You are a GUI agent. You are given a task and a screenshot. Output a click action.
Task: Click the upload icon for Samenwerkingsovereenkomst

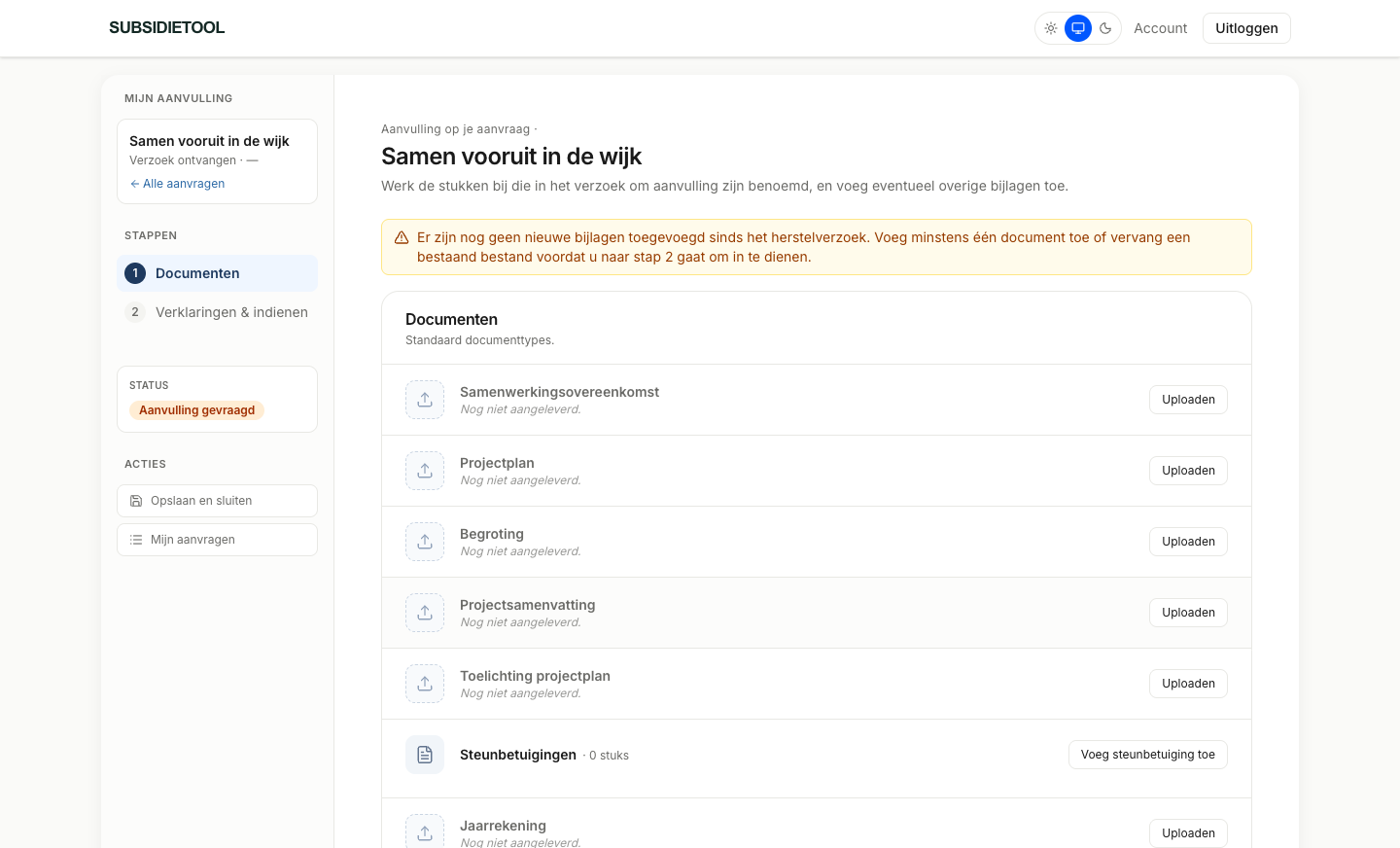coord(425,400)
